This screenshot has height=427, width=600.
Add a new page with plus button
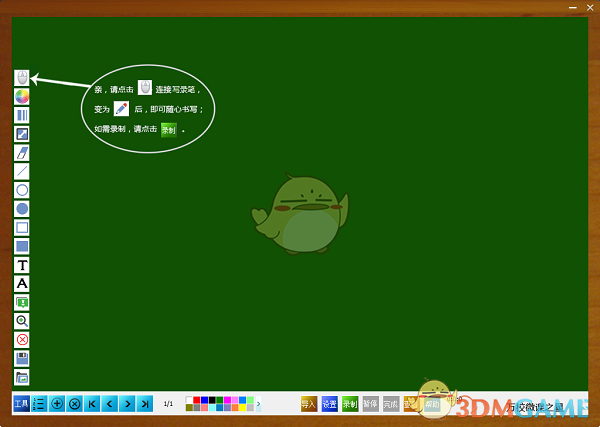tap(57, 404)
